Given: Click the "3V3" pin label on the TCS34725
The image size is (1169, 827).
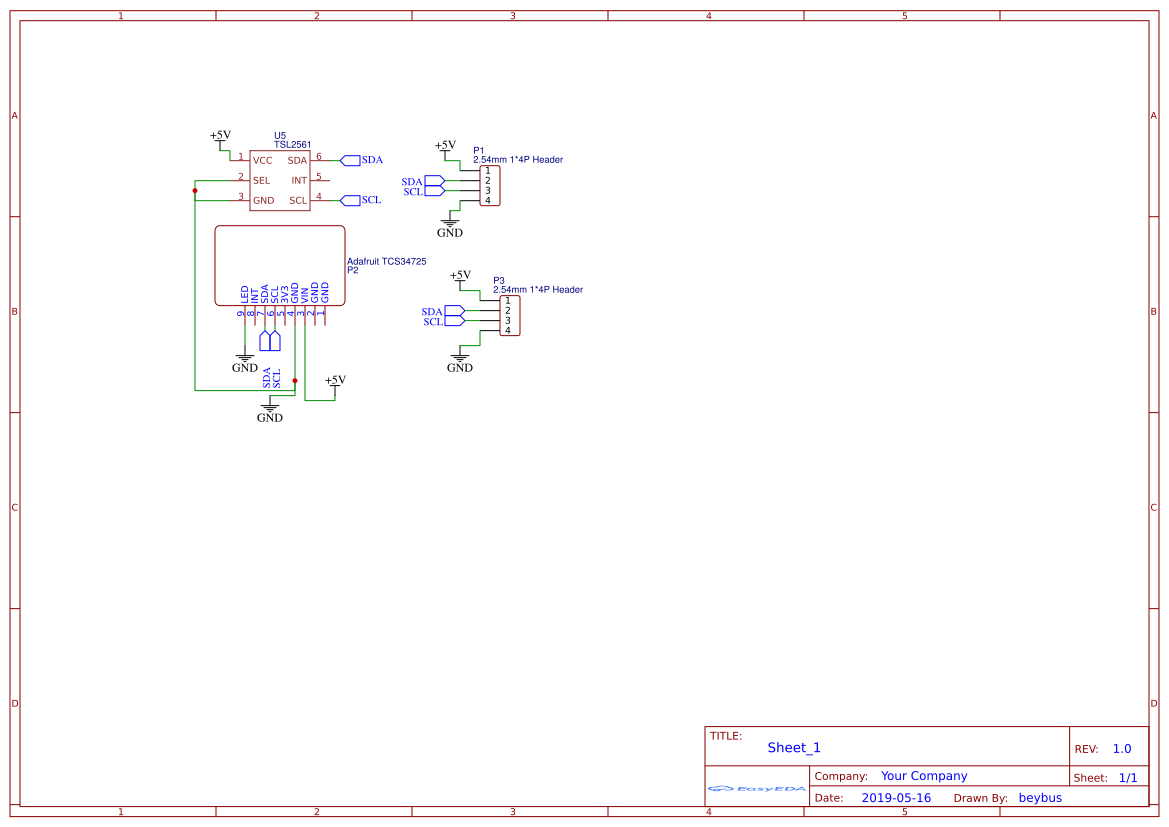Looking at the screenshot, I should click(x=285, y=294).
